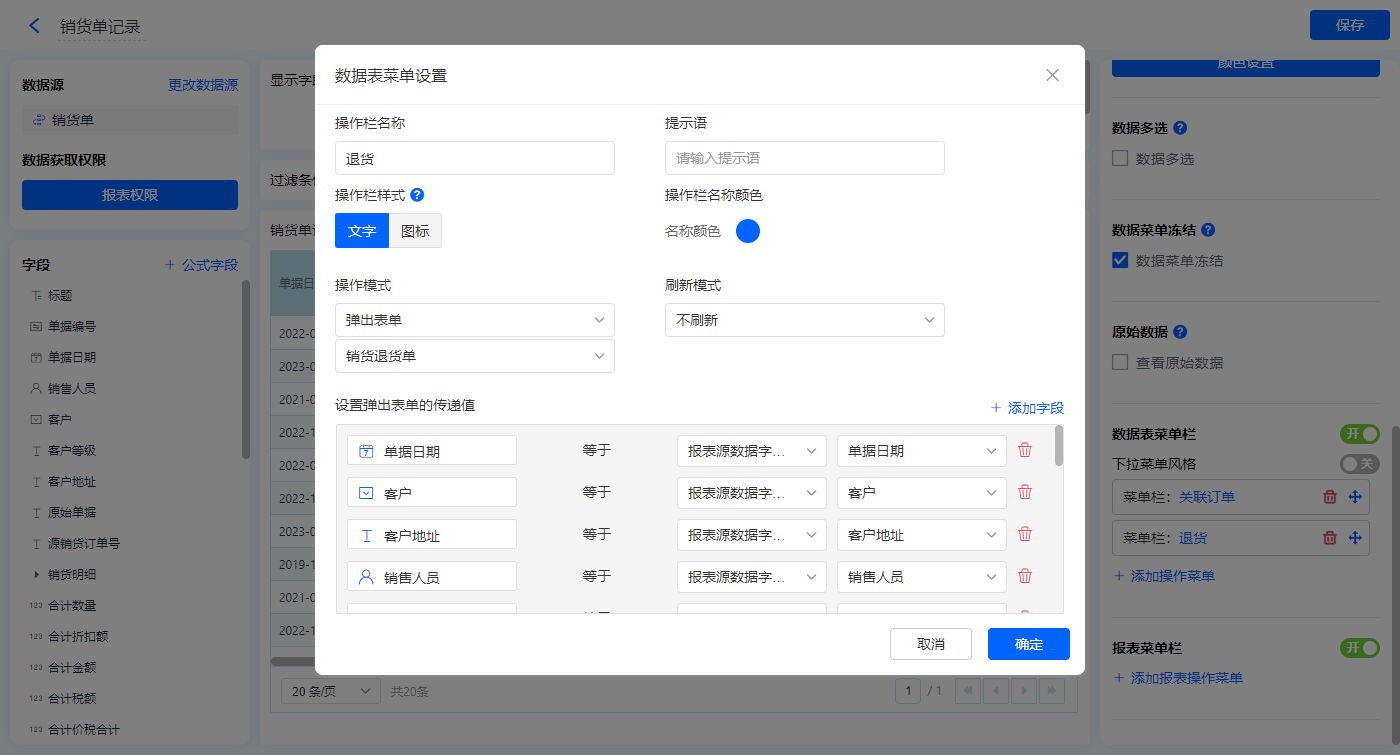Delete the 客户地址 field mapping row
This screenshot has width=1400, height=755.
(x=1025, y=535)
